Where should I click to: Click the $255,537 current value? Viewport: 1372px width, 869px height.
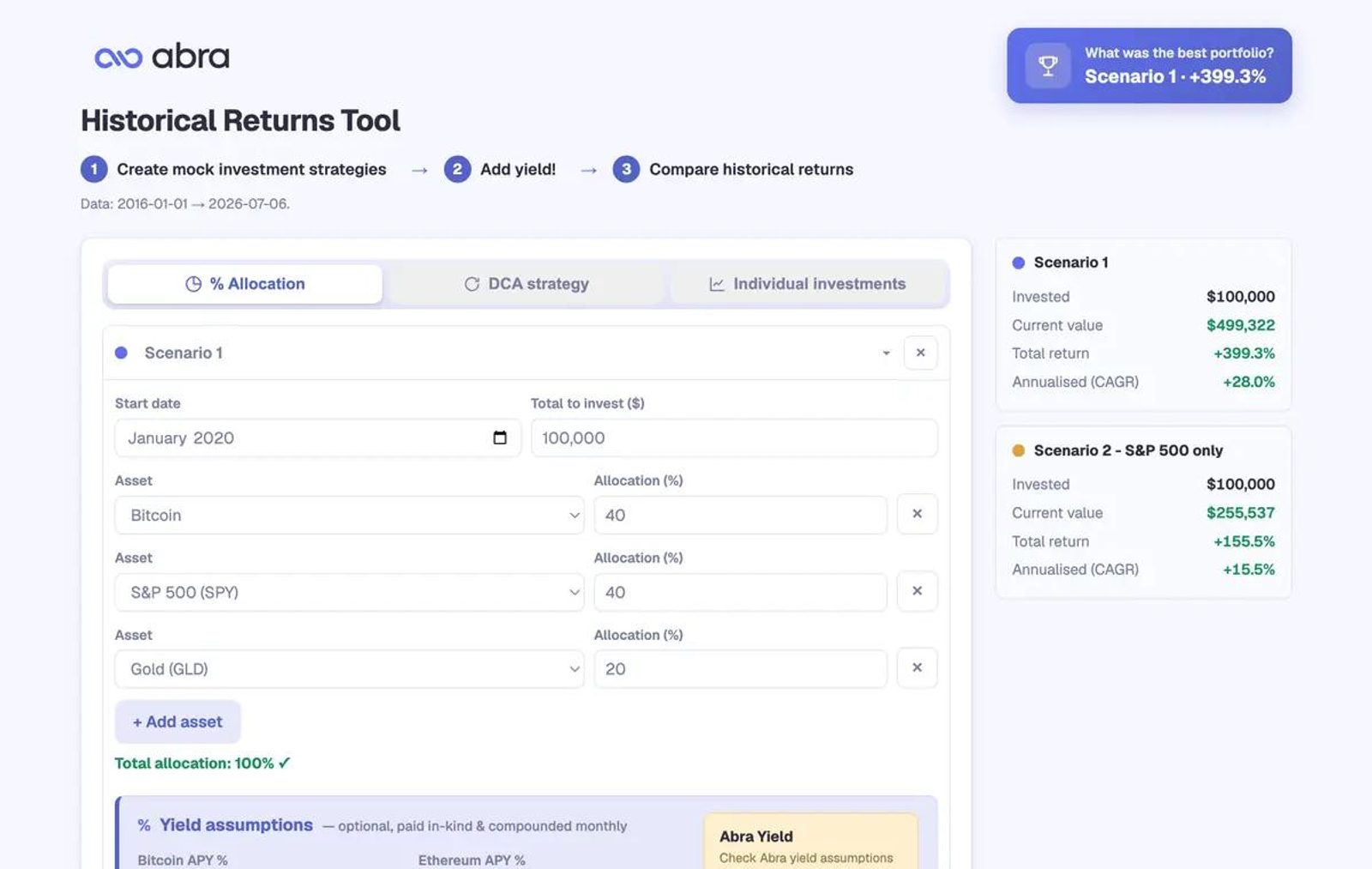(x=1240, y=513)
